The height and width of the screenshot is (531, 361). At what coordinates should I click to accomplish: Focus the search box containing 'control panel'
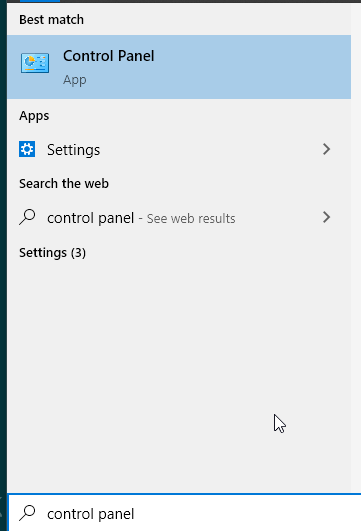[185, 513]
